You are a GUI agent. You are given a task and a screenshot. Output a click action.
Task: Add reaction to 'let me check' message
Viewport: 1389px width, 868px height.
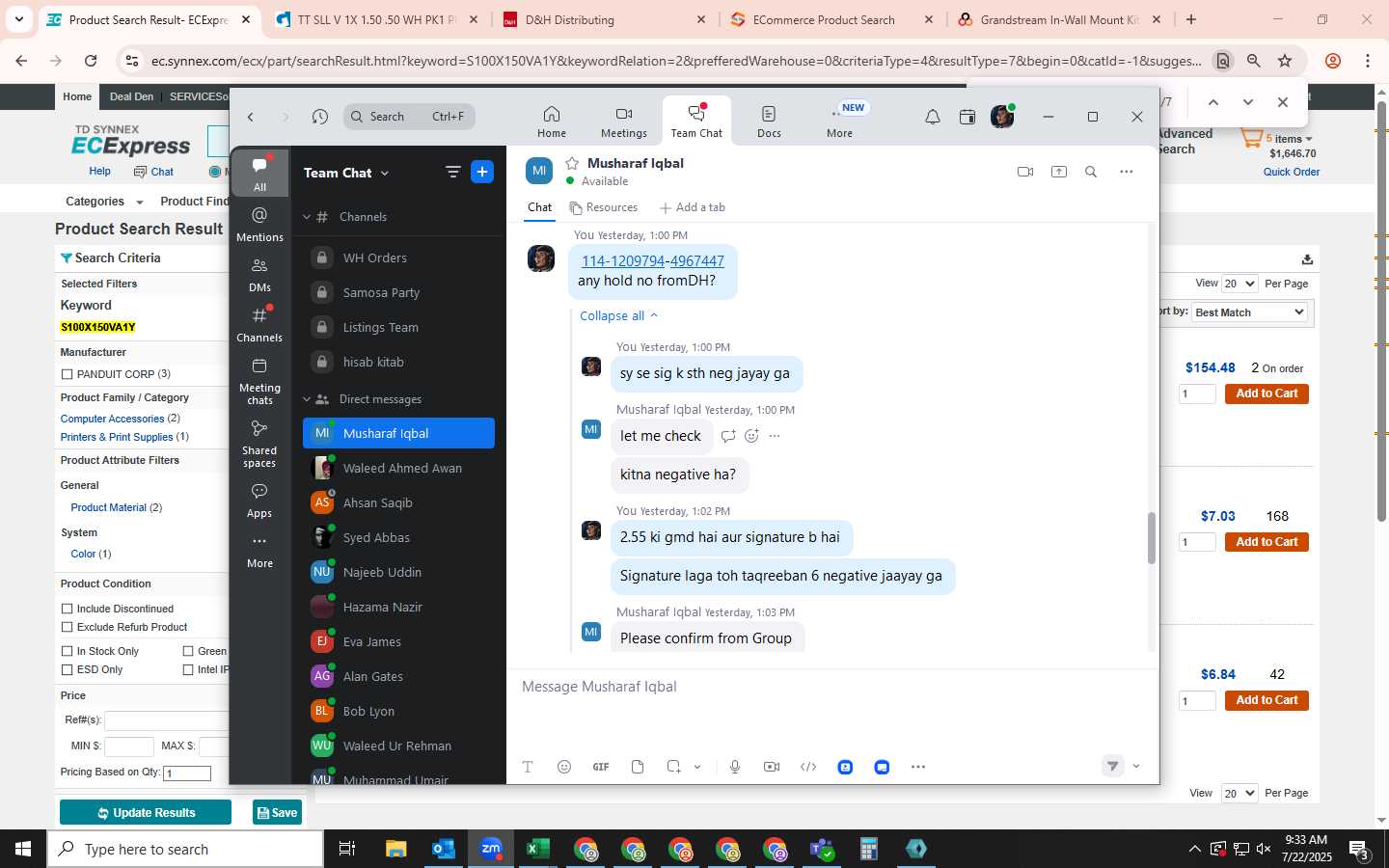point(751,436)
